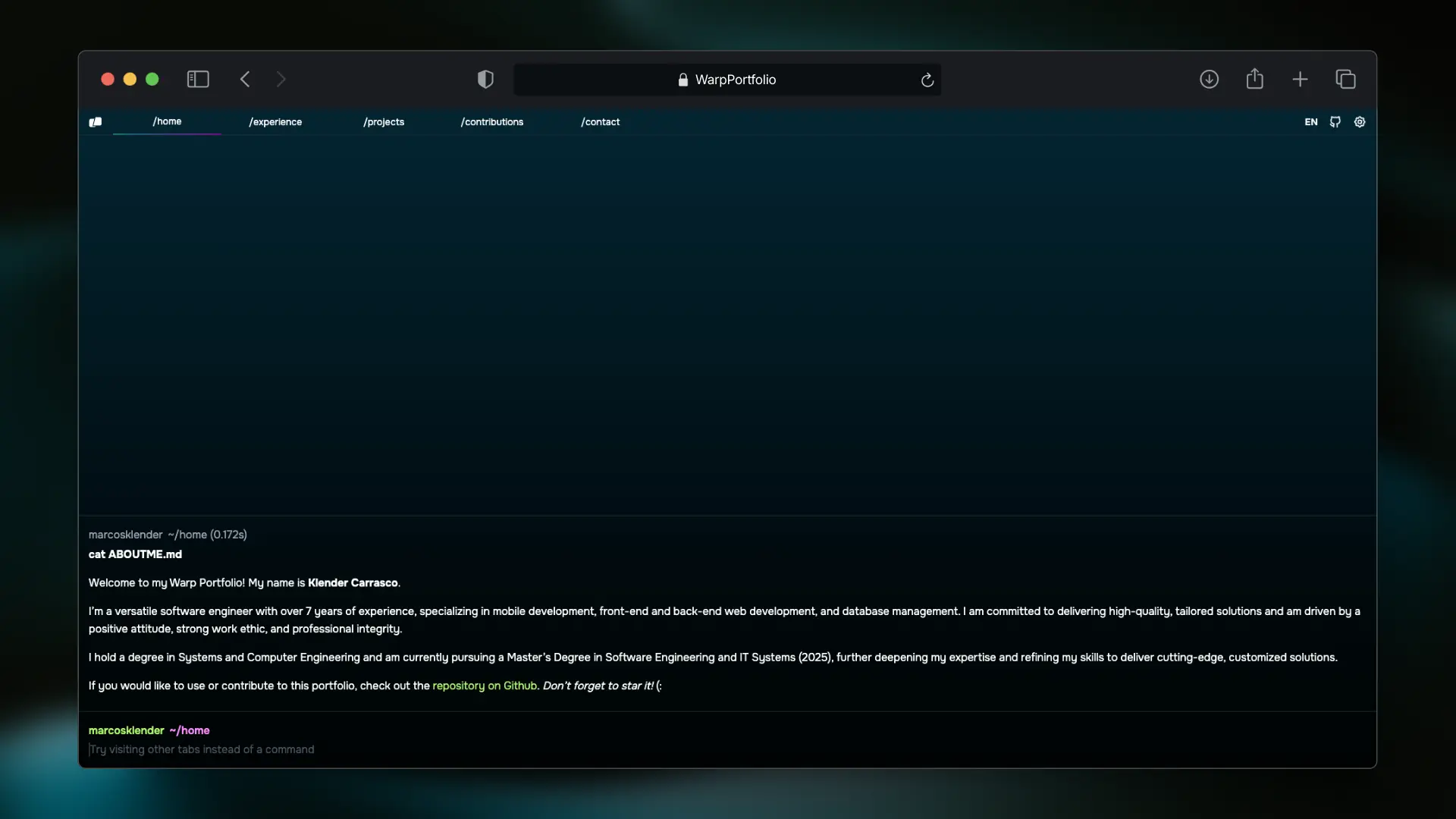
Task: Click the privacy shield icon in the toolbar
Action: click(x=485, y=79)
